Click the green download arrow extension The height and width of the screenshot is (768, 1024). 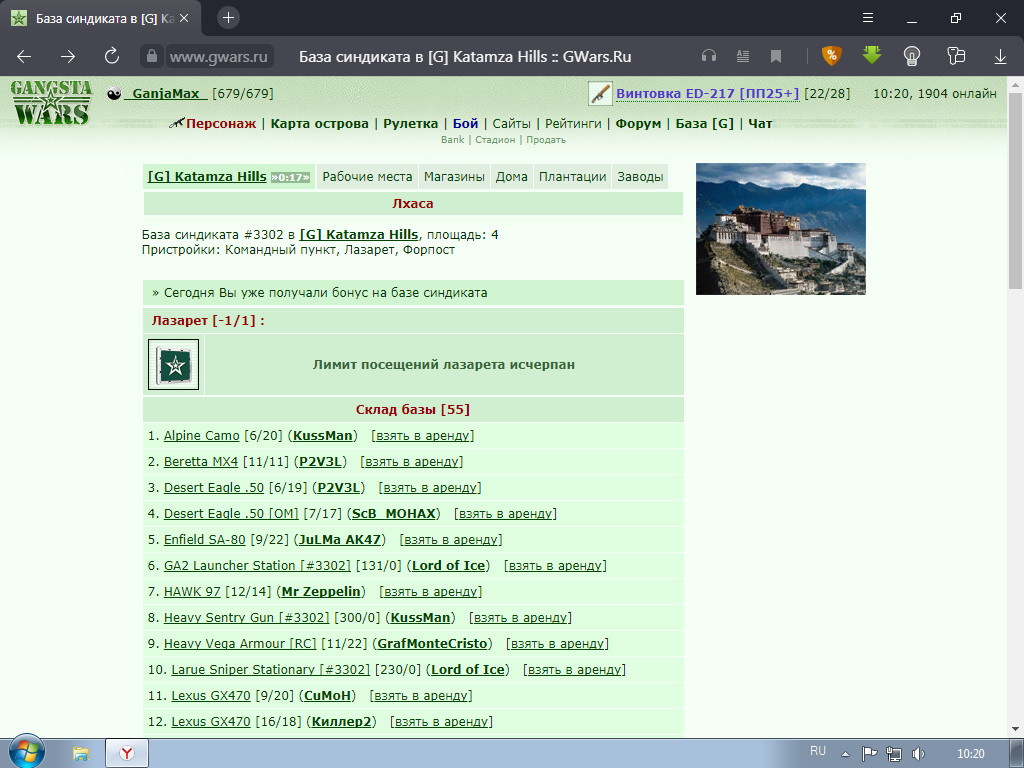pos(872,56)
